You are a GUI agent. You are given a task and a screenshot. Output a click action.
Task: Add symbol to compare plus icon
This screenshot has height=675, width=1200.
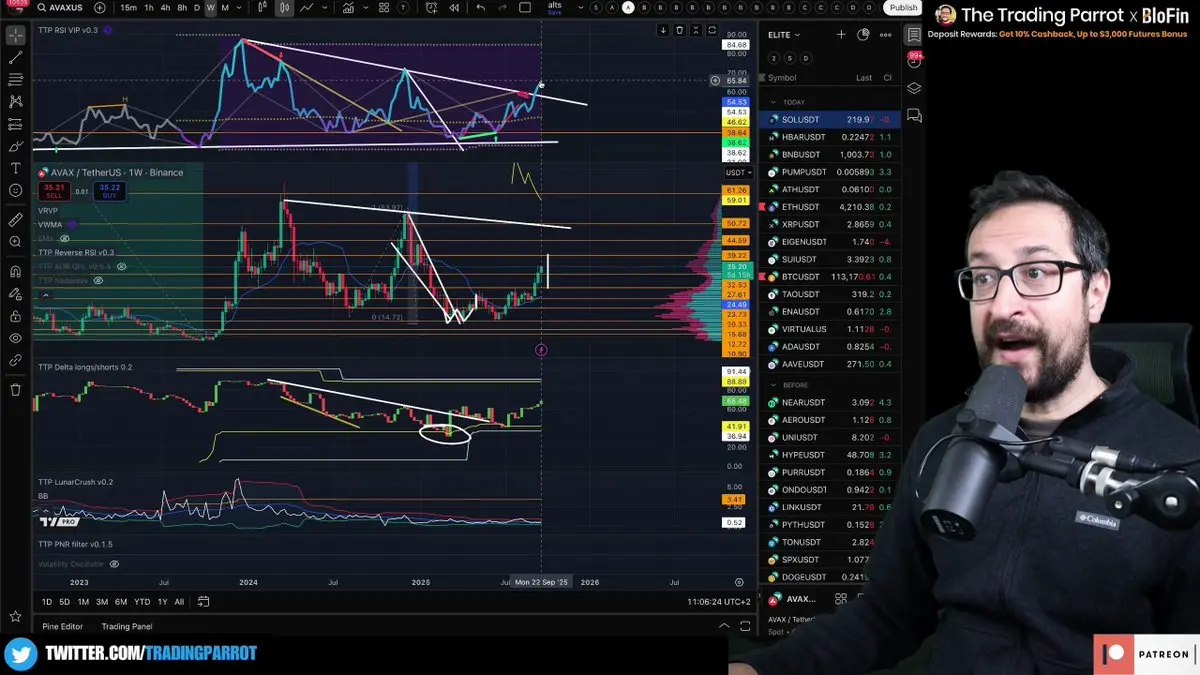coord(99,8)
